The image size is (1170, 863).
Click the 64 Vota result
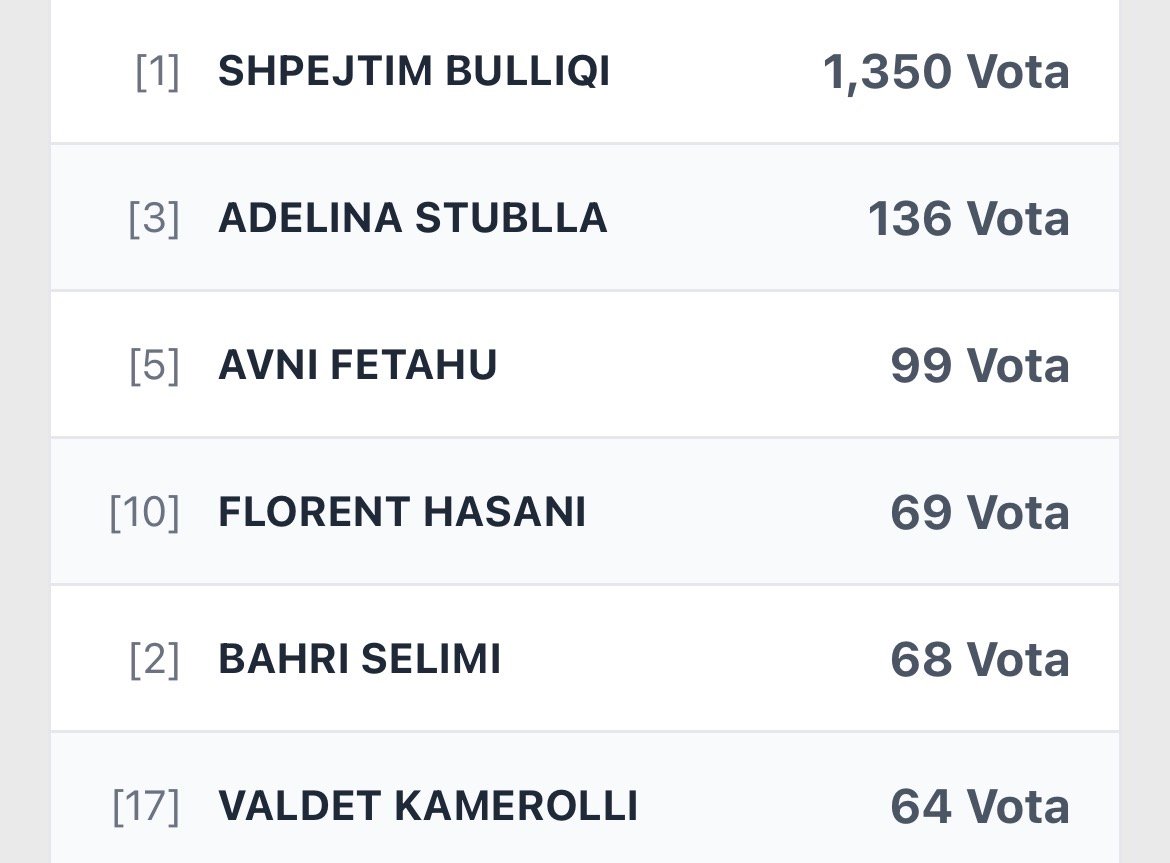click(x=979, y=807)
